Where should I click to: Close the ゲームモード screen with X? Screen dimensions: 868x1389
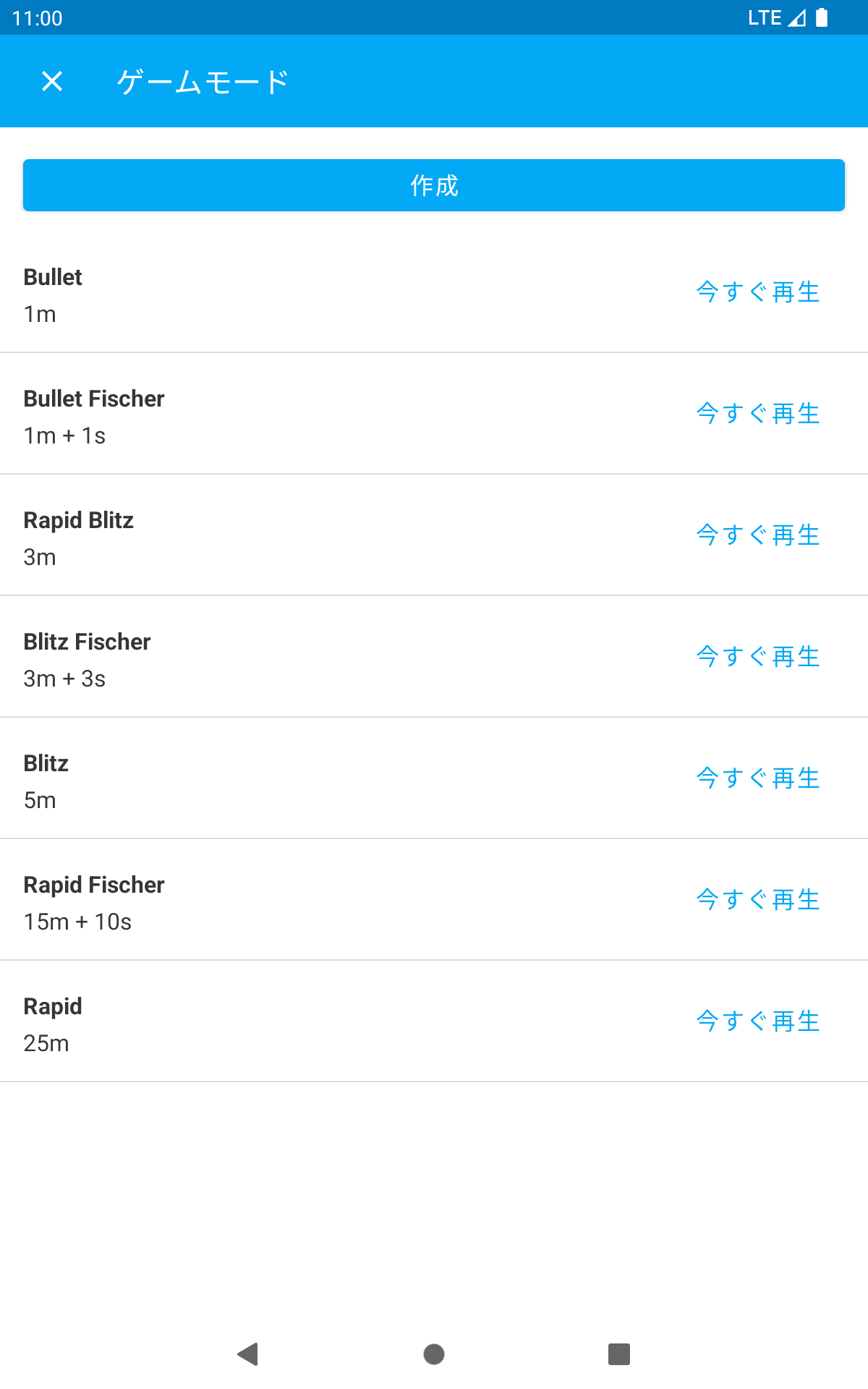coord(52,81)
